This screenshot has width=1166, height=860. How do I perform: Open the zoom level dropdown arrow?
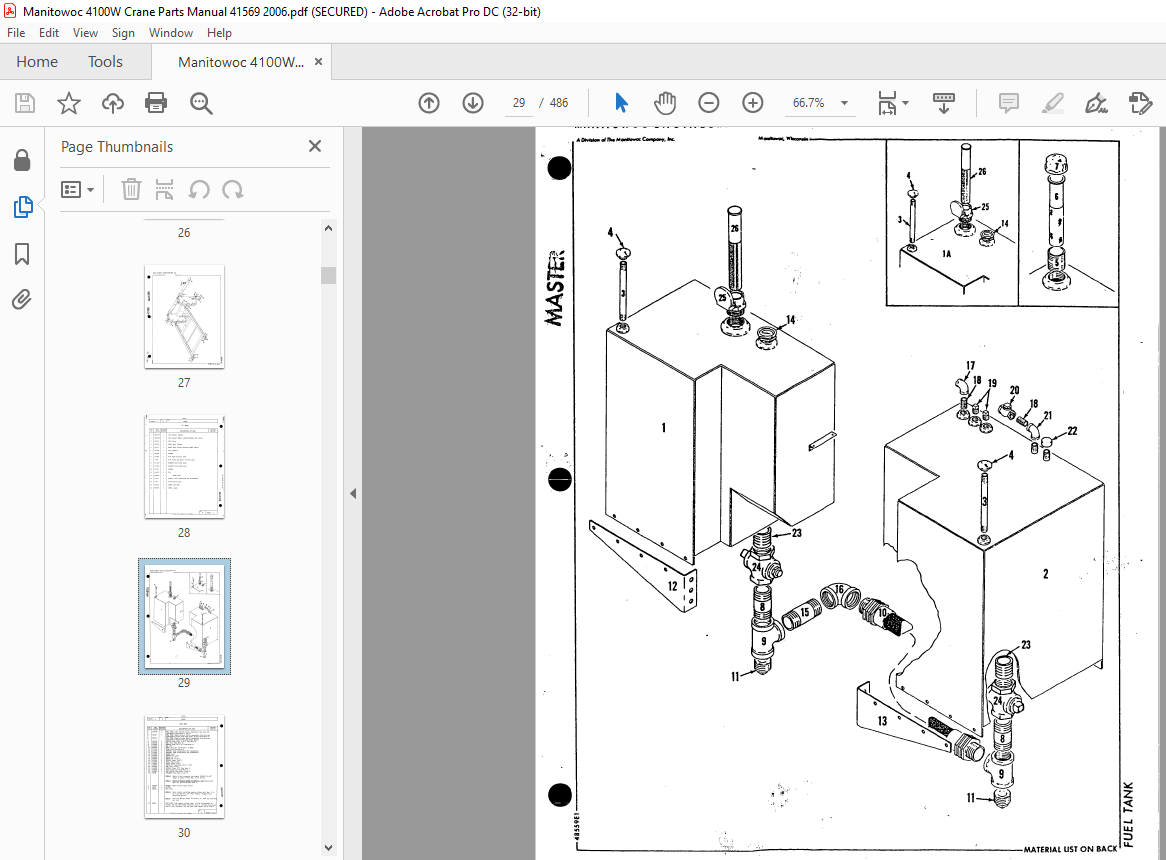(844, 103)
